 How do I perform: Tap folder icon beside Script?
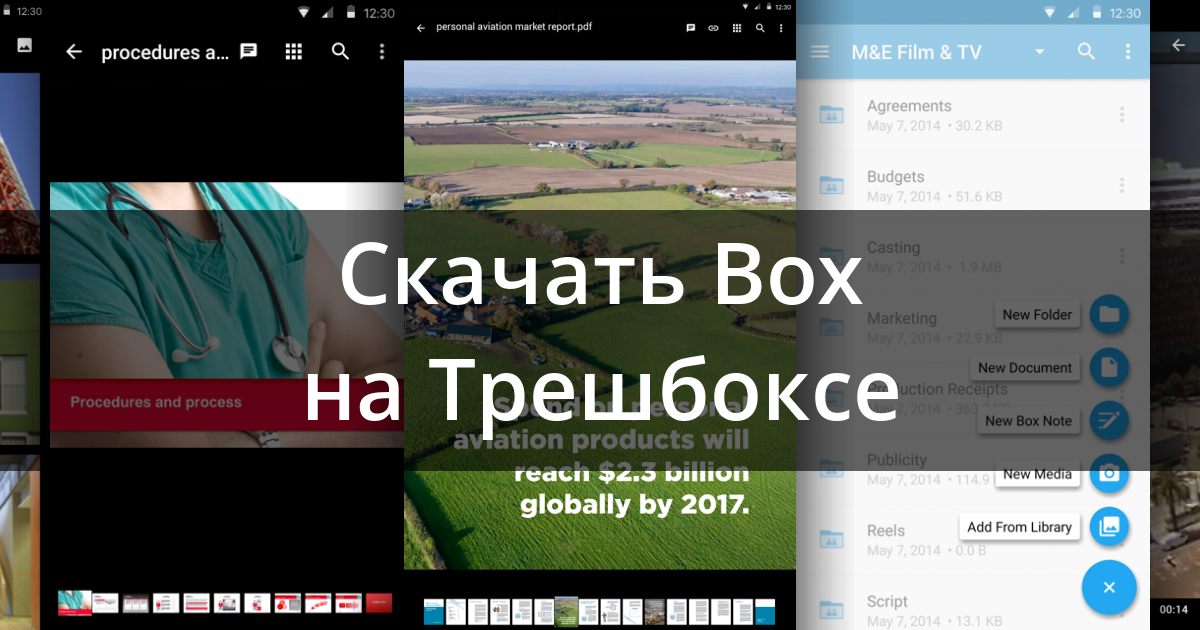click(831, 611)
